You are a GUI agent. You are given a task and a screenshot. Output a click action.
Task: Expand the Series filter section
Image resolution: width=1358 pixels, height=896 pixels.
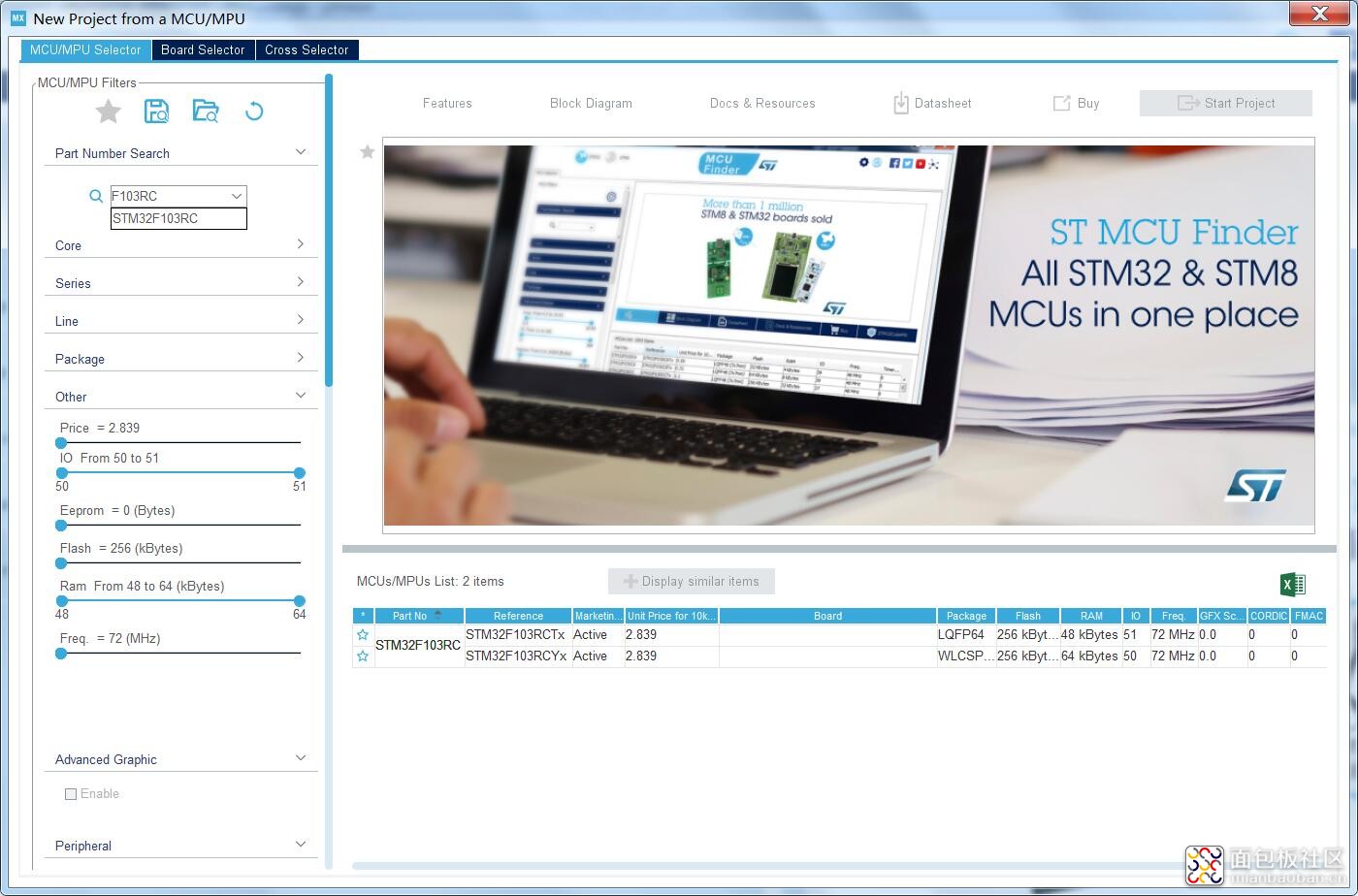[301, 282]
